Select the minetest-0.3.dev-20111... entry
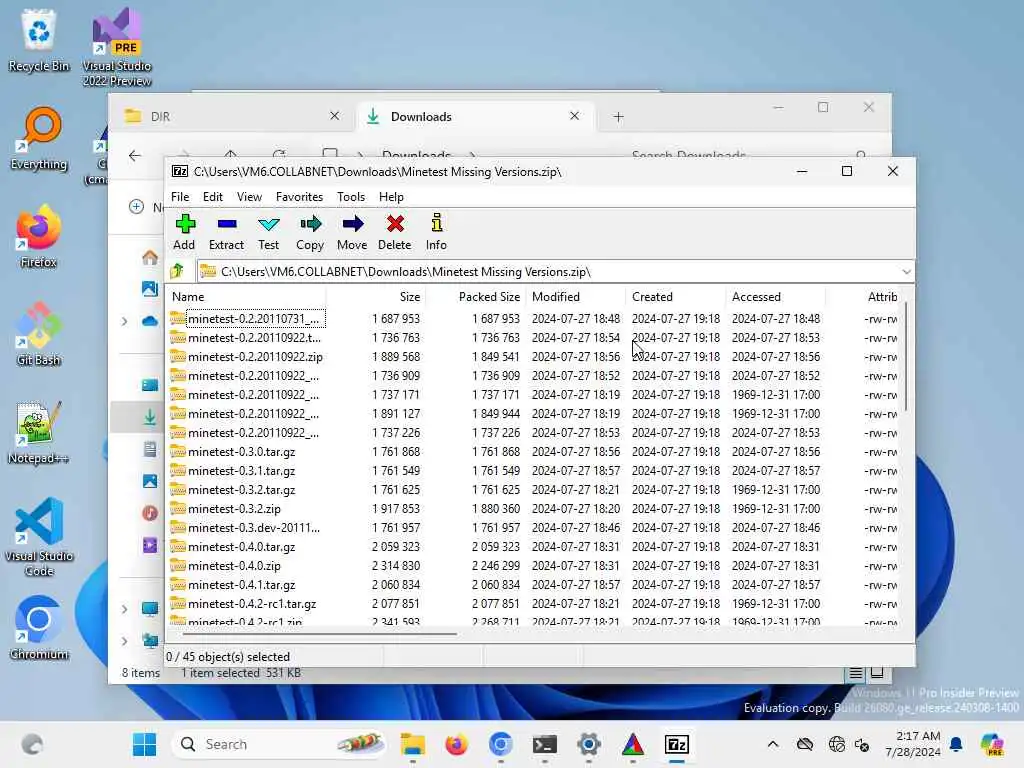1024x768 pixels. click(x=534, y=527)
